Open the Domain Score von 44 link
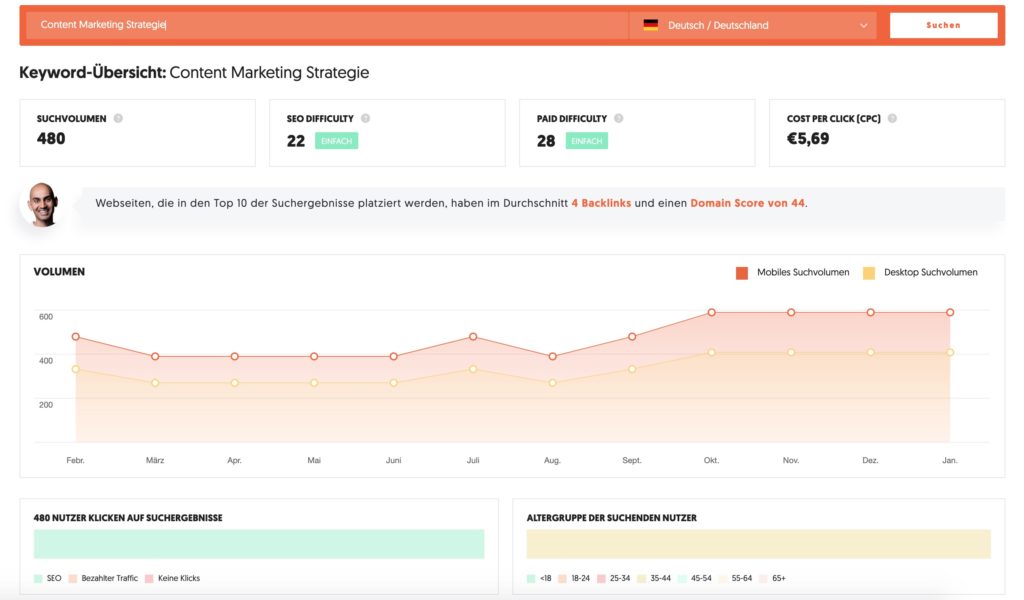 click(747, 203)
